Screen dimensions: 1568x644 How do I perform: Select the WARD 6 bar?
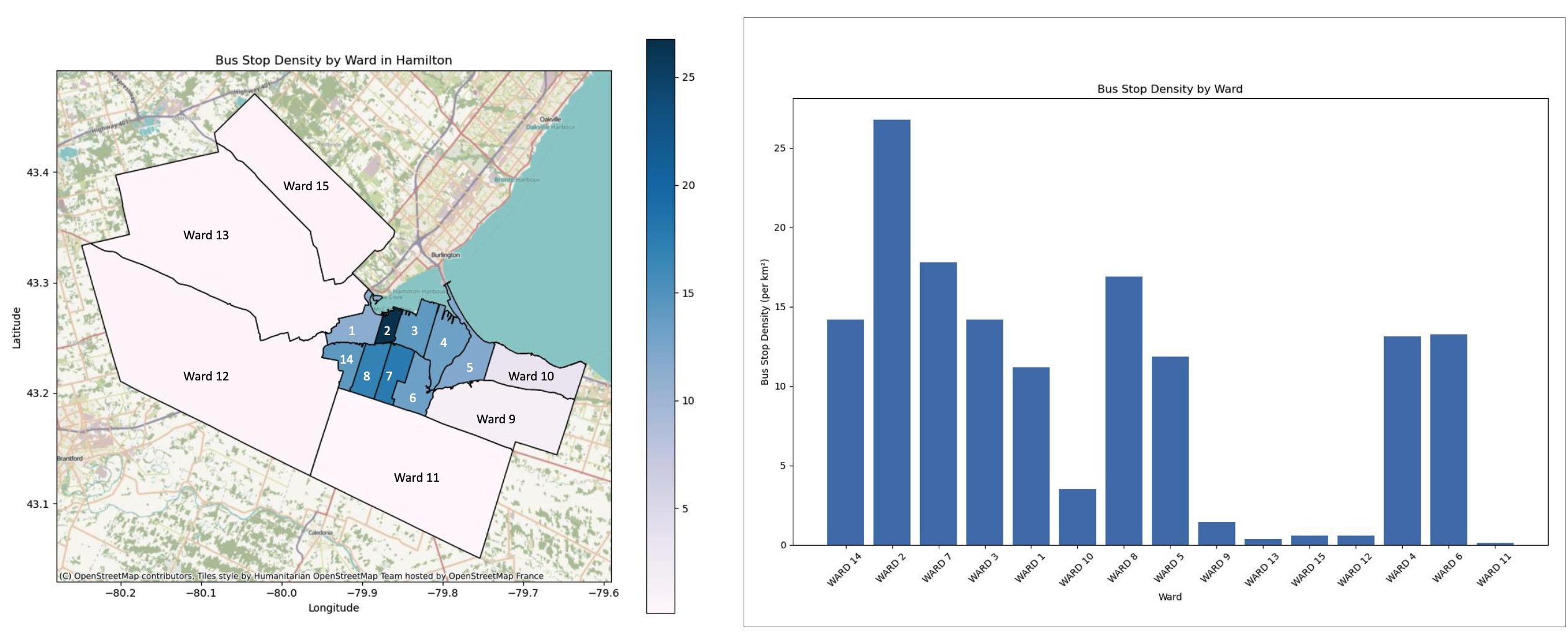pos(1448,439)
